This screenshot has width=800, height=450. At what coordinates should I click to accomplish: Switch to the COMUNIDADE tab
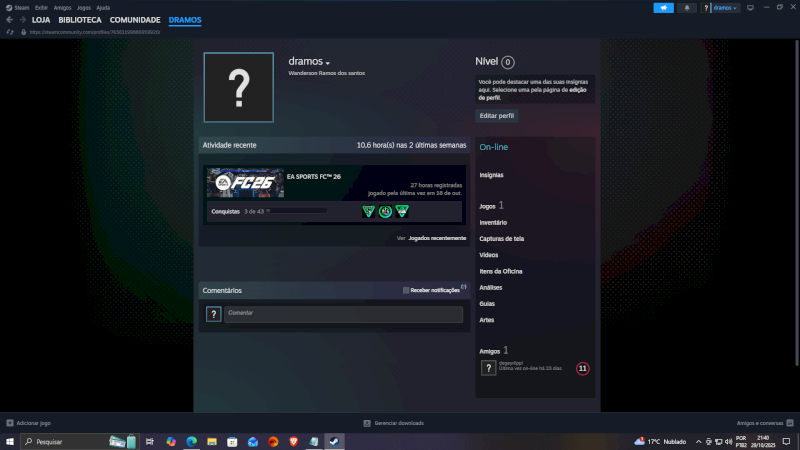tap(135, 20)
